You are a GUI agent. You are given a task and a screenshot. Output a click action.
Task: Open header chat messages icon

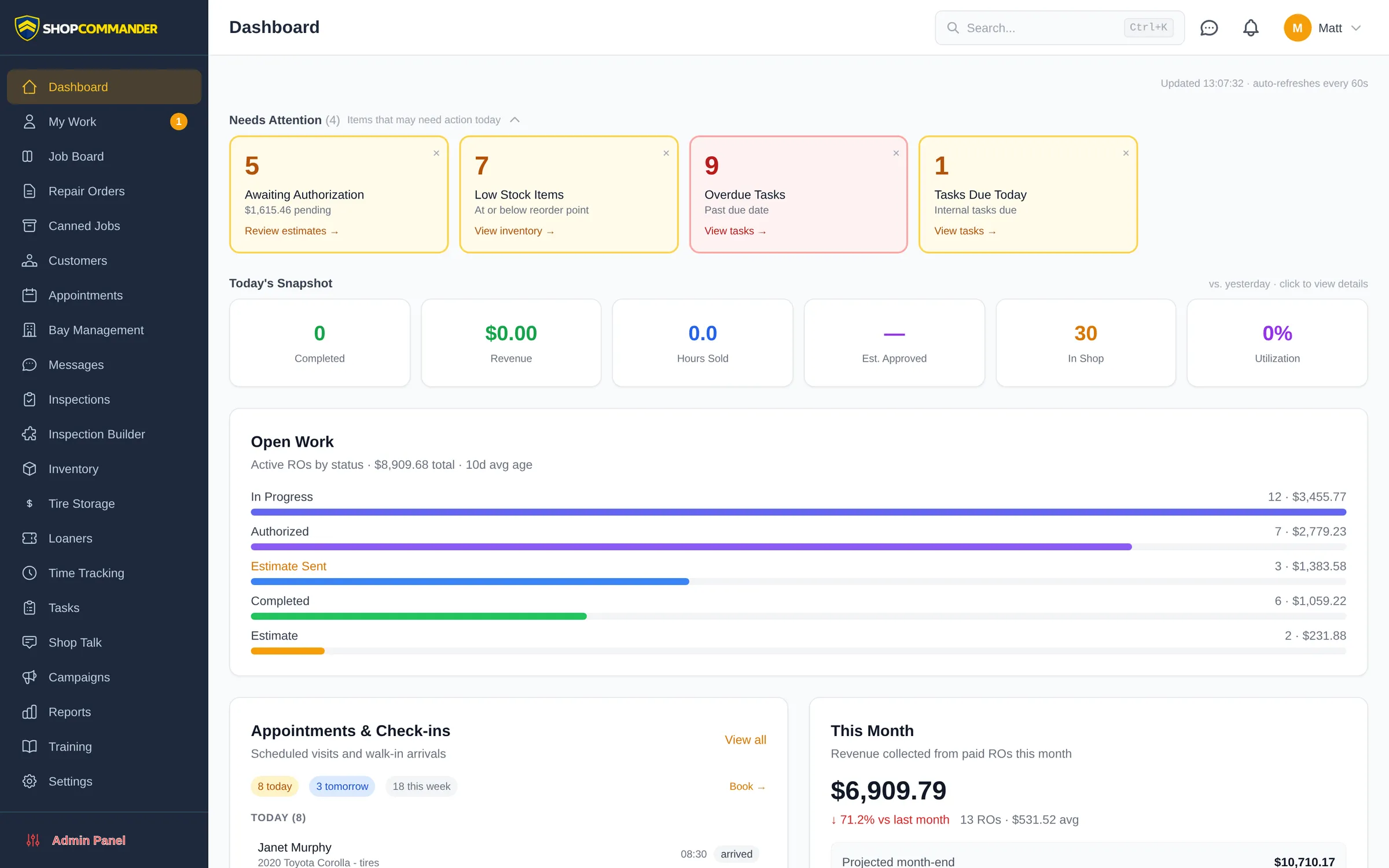pos(1209,28)
